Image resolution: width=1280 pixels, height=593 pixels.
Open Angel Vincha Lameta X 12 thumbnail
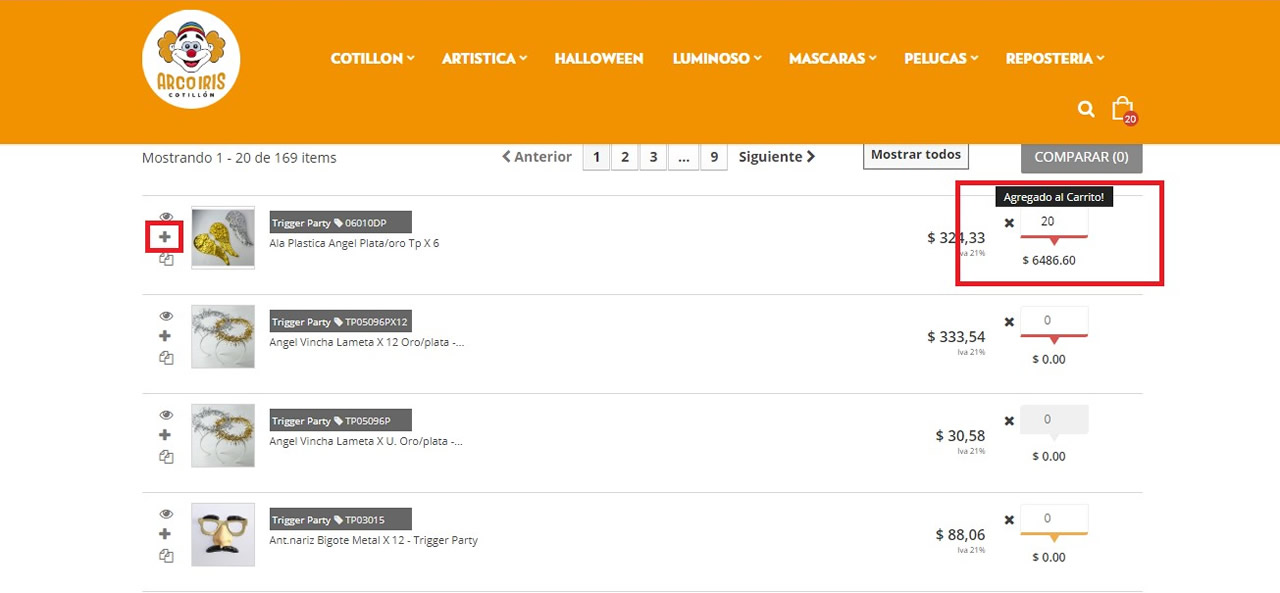[223, 337]
